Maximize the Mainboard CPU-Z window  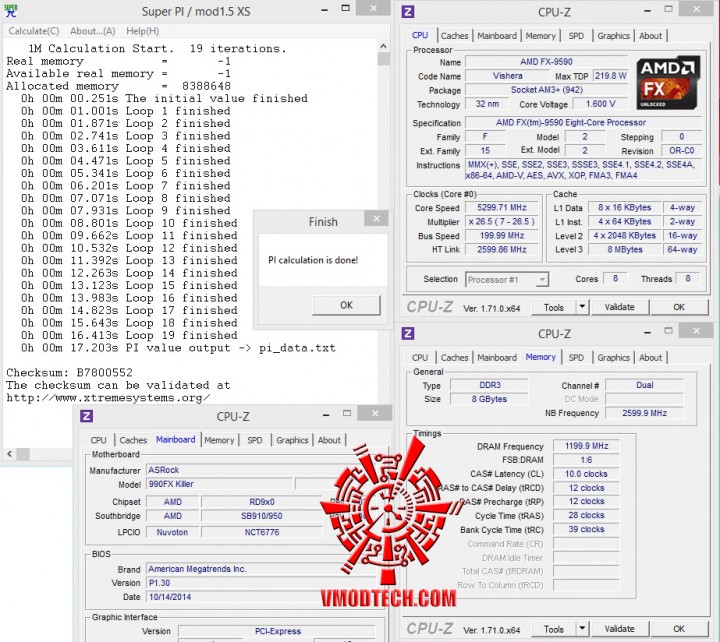pos(347,413)
